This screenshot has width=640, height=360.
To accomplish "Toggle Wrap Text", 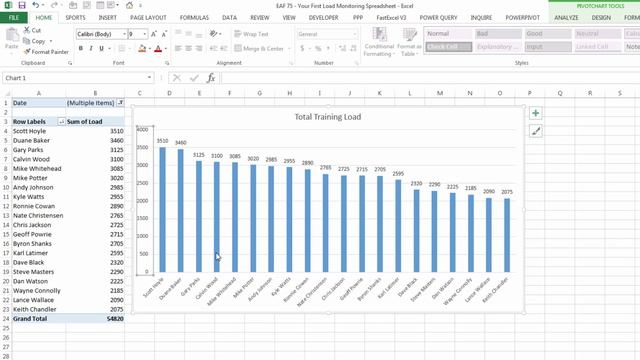I will (251, 34).
